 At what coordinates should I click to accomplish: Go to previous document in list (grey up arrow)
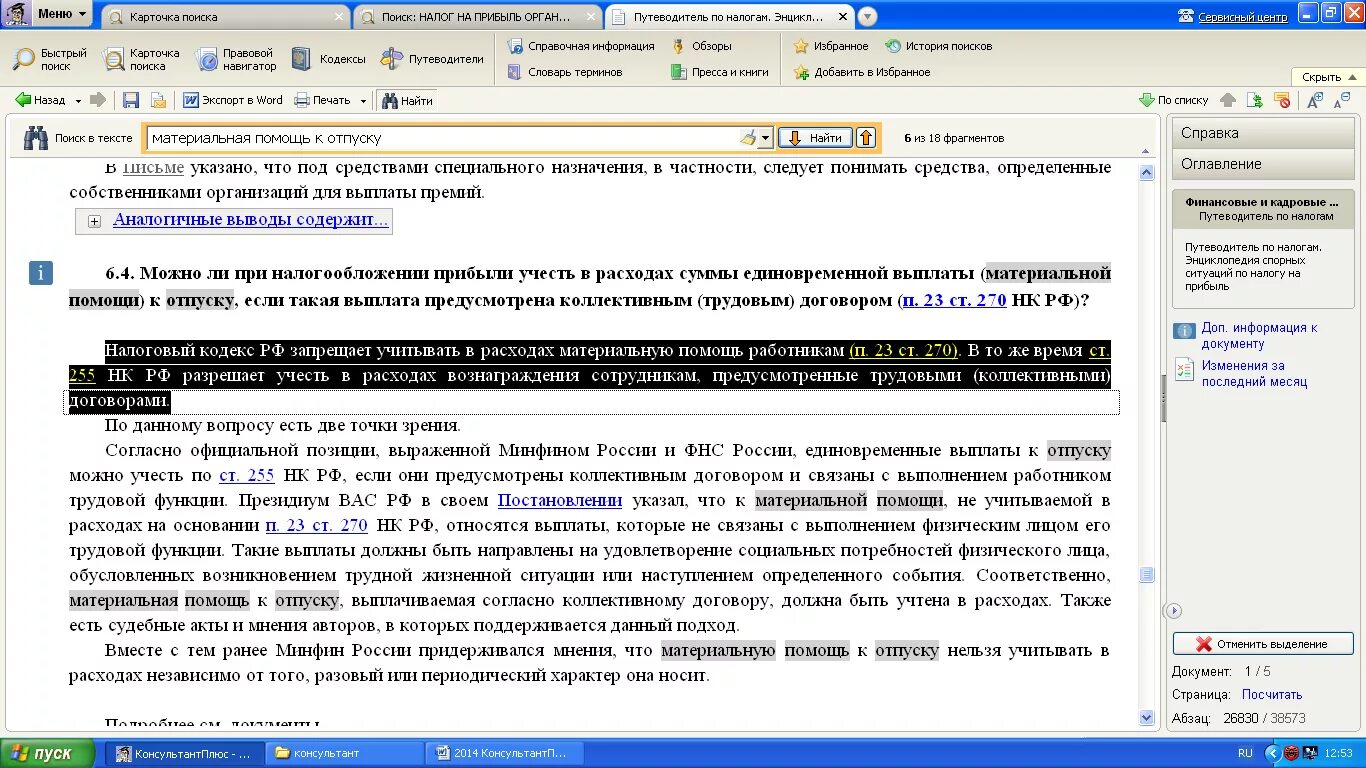point(1228,100)
